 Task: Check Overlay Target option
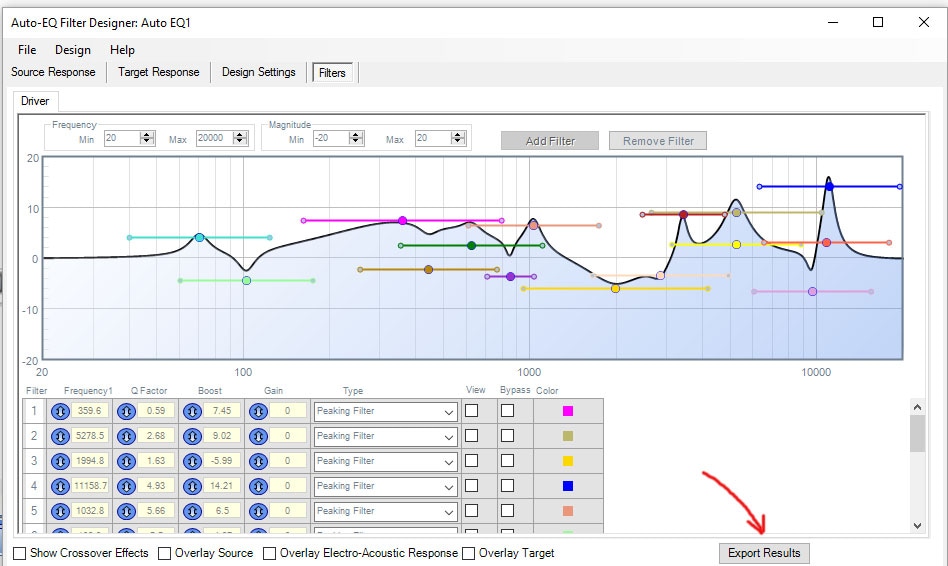pos(469,553)
